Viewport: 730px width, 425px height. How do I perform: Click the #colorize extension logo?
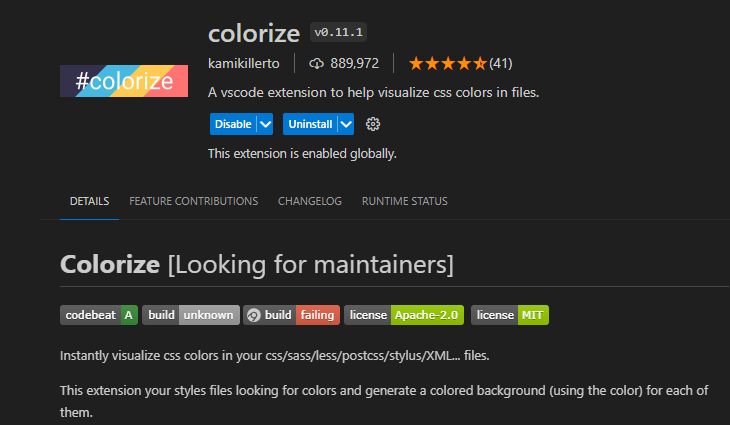[x=124, y=81]
